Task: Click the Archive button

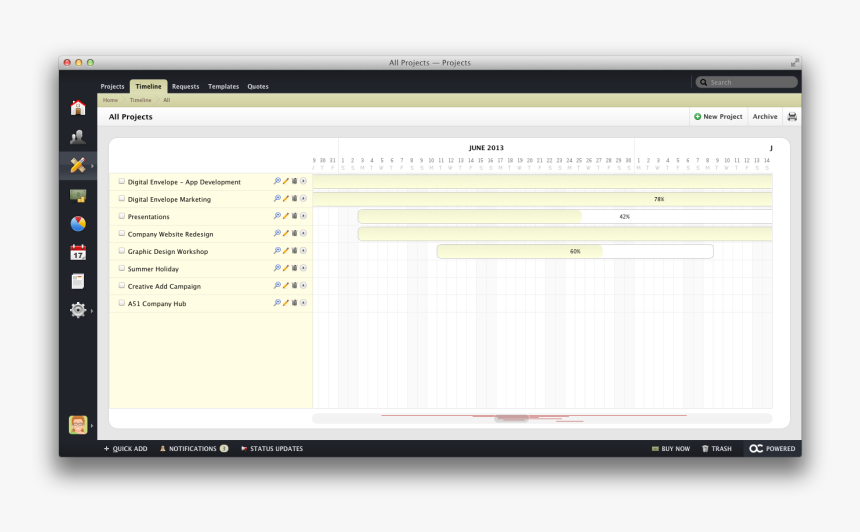Action: [x=765, y=117]
